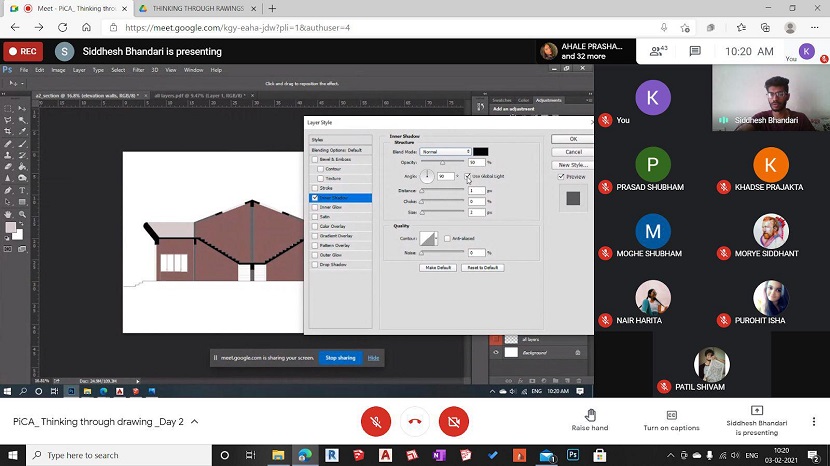Click the Opacity value input field
This screenshot has height=466, width=830.
pos(476,162)
